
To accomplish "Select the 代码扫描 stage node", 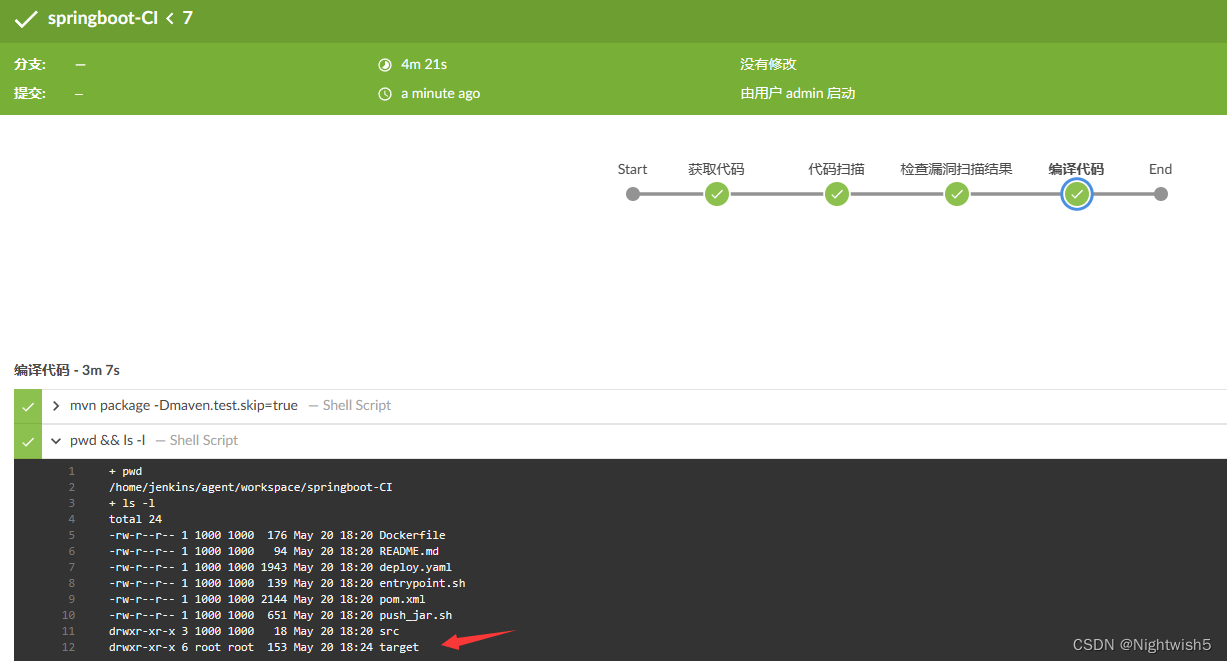I will coord(837,194).
